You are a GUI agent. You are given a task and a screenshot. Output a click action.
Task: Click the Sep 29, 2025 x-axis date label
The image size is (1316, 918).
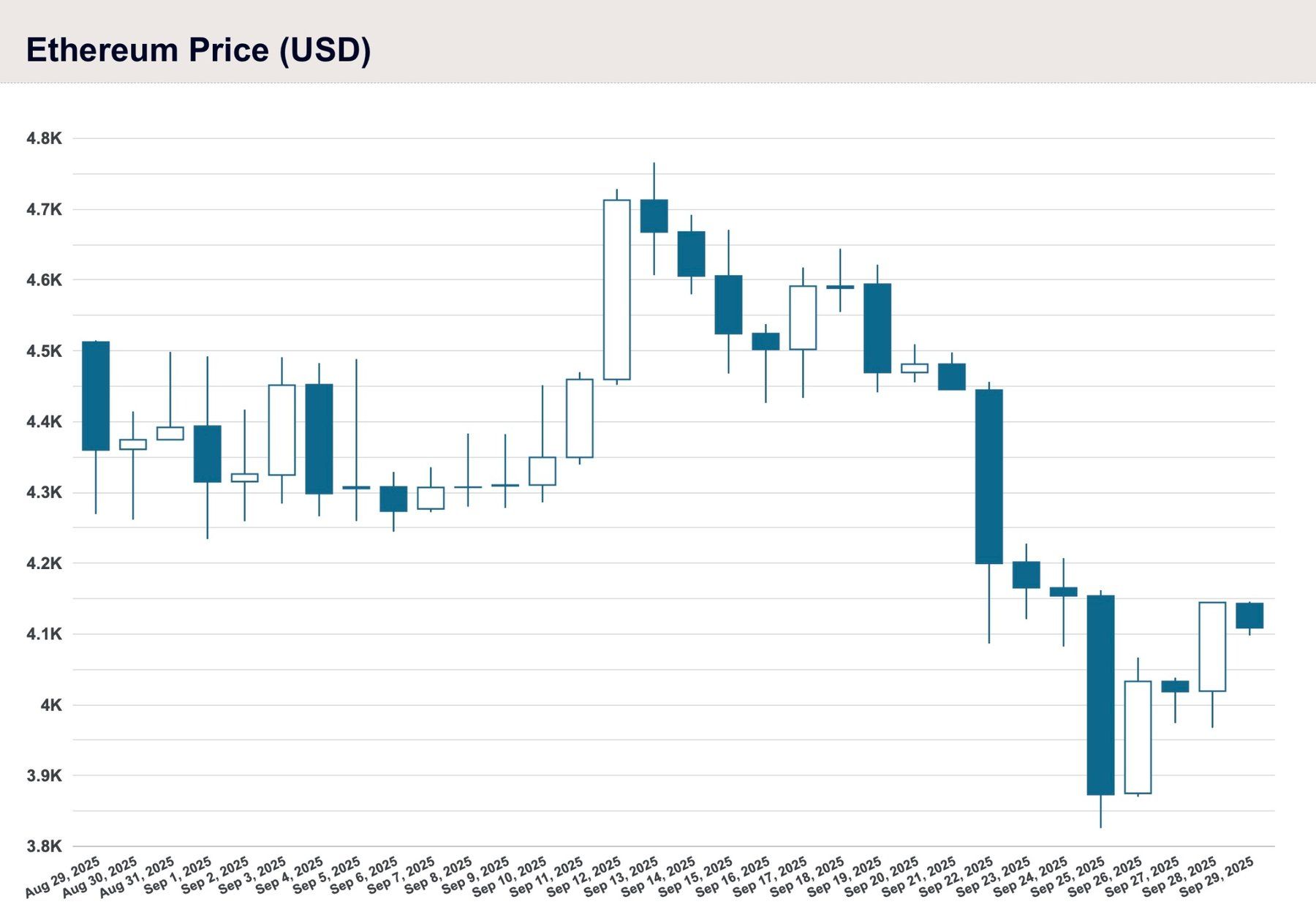click(1217, 876)
